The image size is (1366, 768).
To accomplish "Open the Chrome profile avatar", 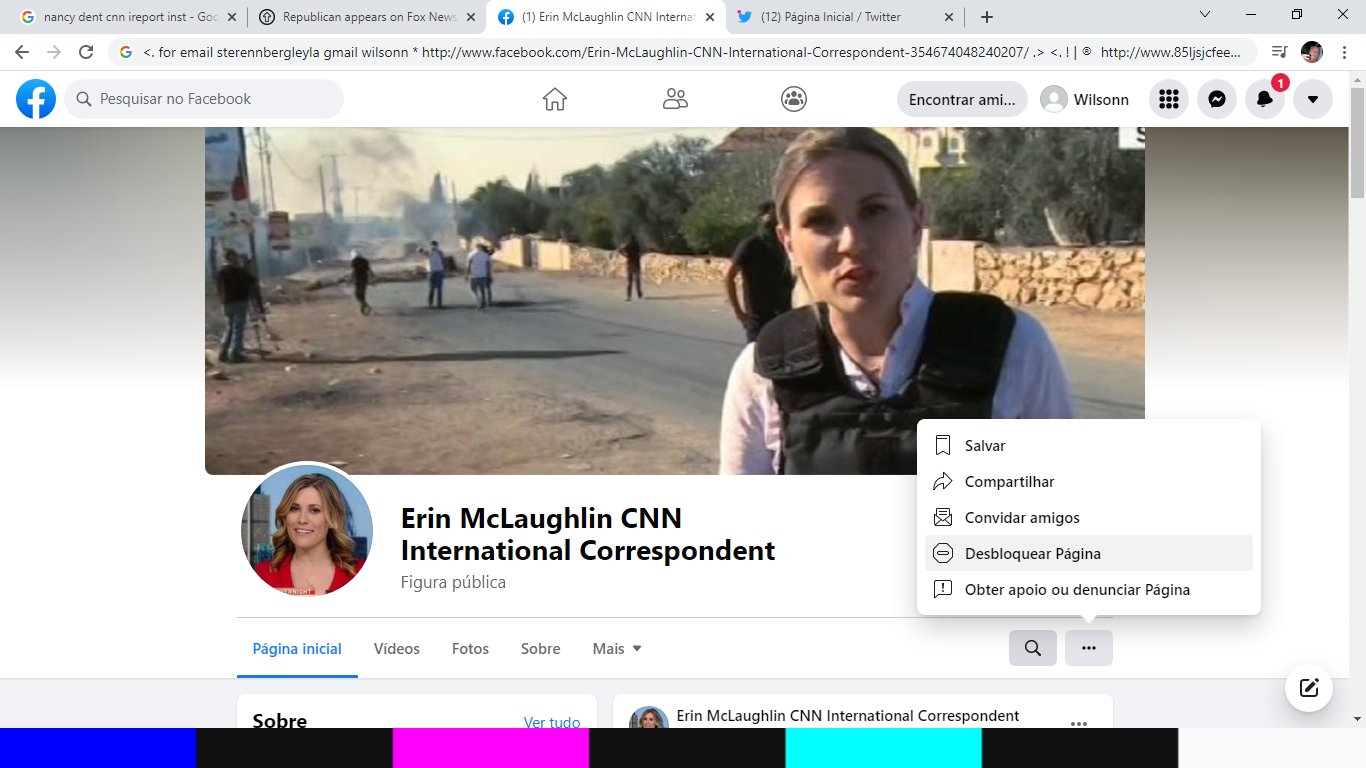I will pyautogui.click(x=1312, y=52).
